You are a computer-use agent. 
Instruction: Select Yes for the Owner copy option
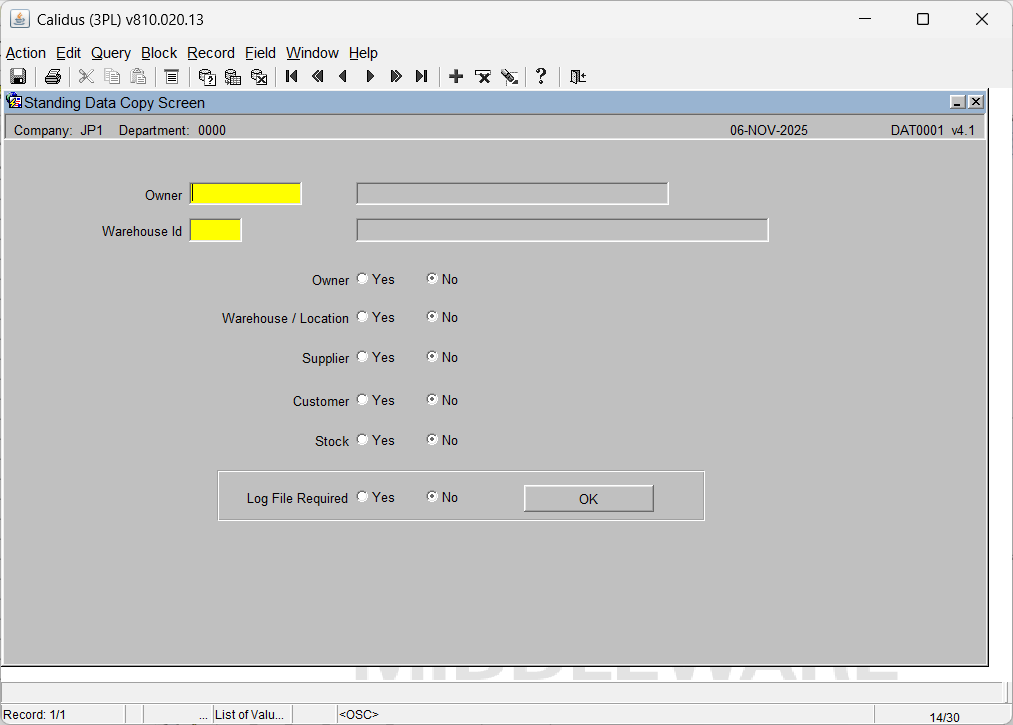[x=362, y=279]
